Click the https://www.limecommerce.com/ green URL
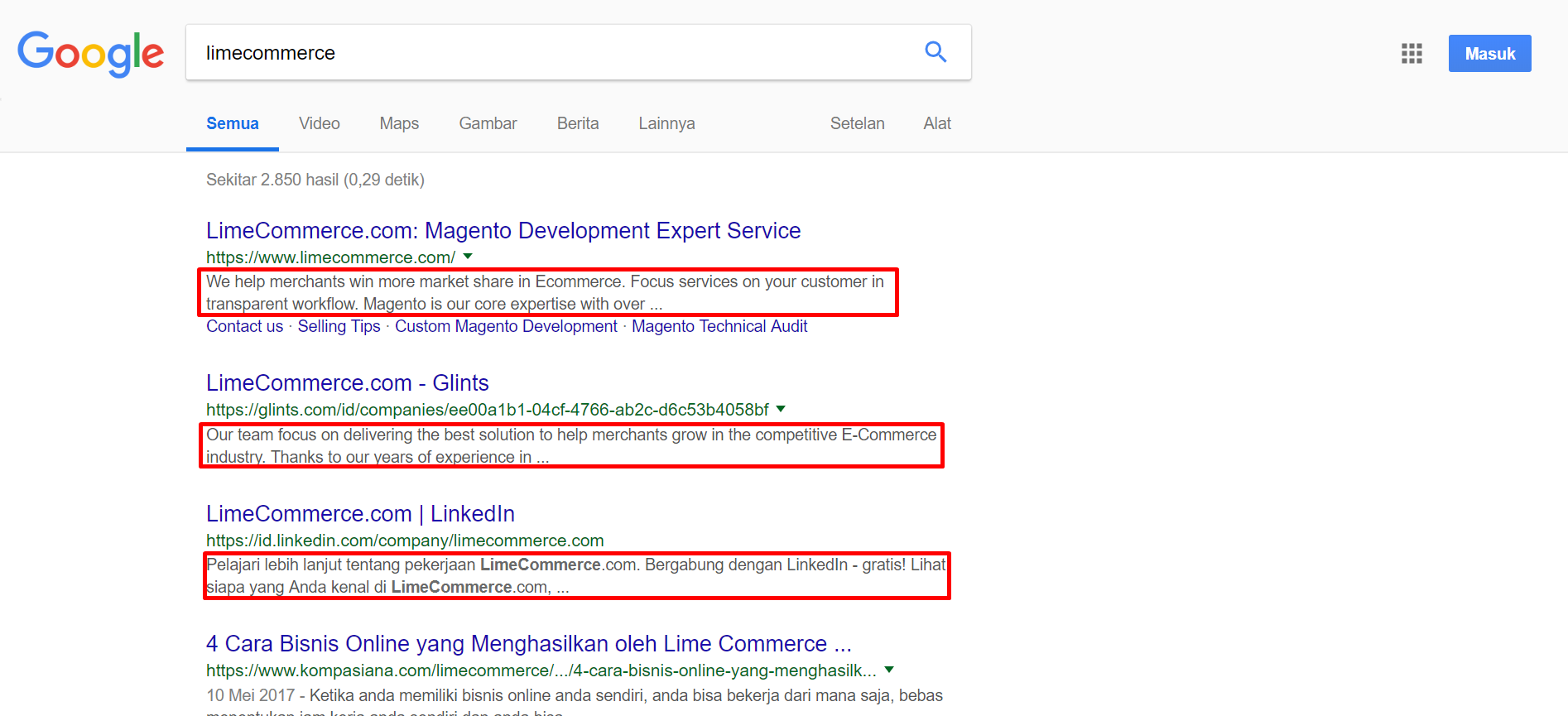This screenshot has height=716, width=1568. tap(330, 257)
